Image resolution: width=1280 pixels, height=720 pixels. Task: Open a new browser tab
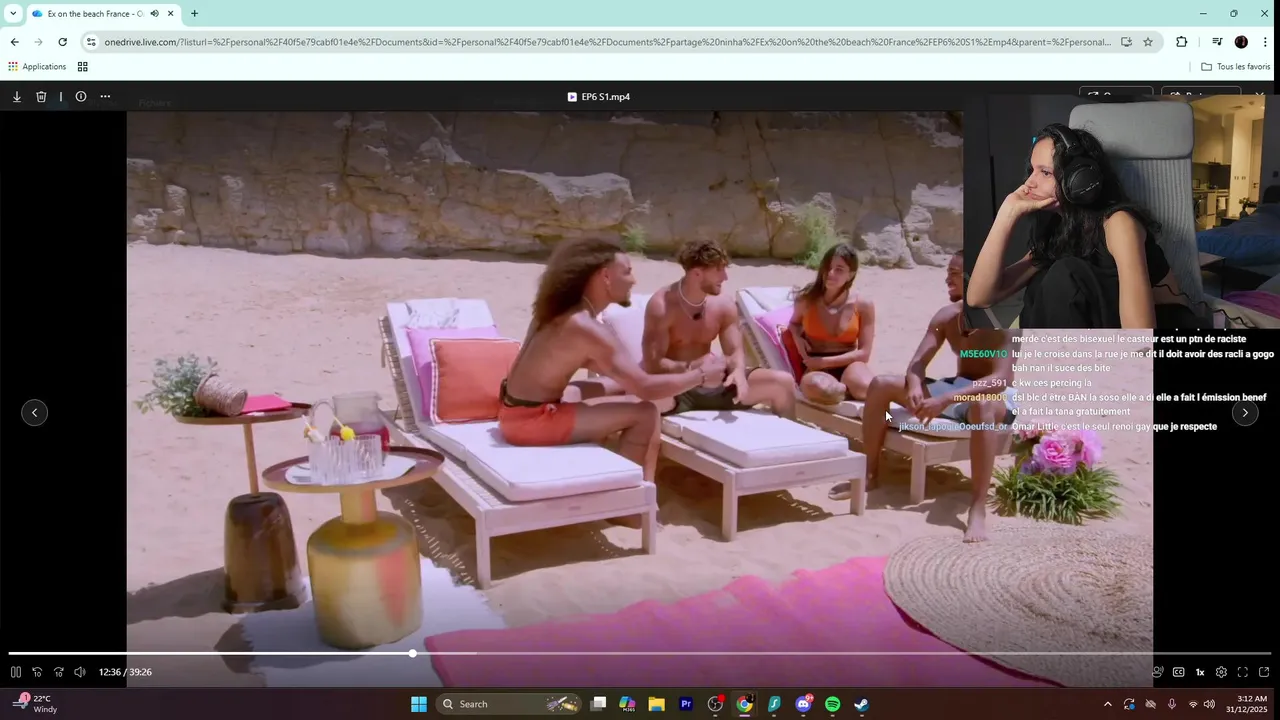(194, 14)
